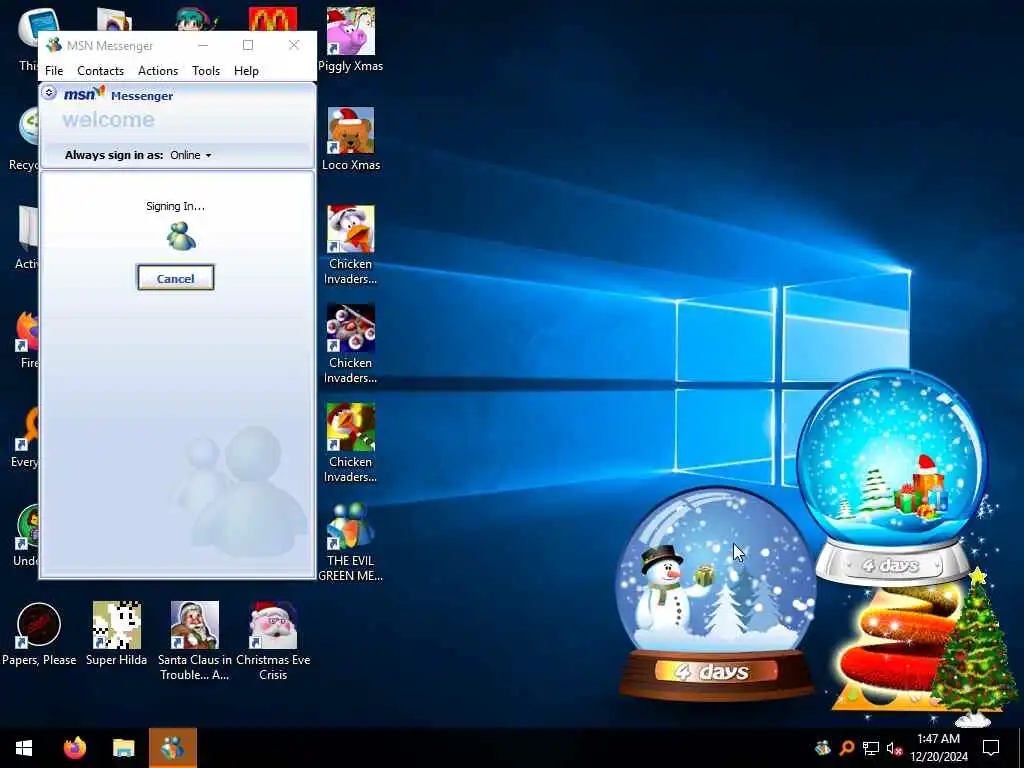Open the File menu in MSN Messenger
This screenshot has height=768, width=1024.
click(x=54, y=71)
